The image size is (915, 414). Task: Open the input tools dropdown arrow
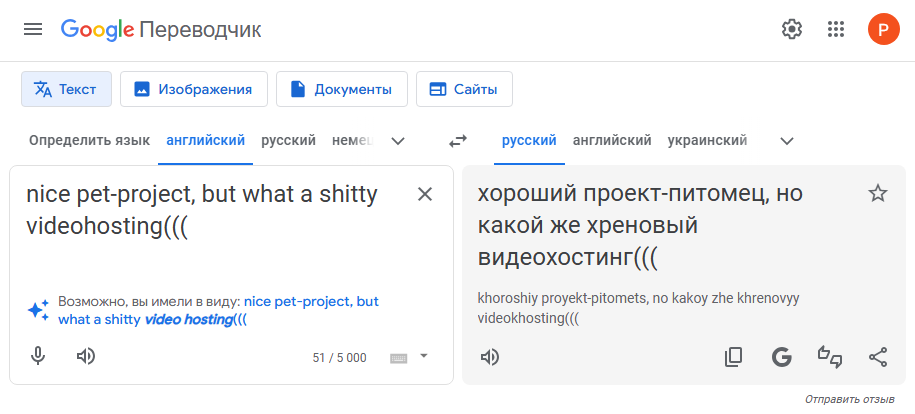point(424,356)
